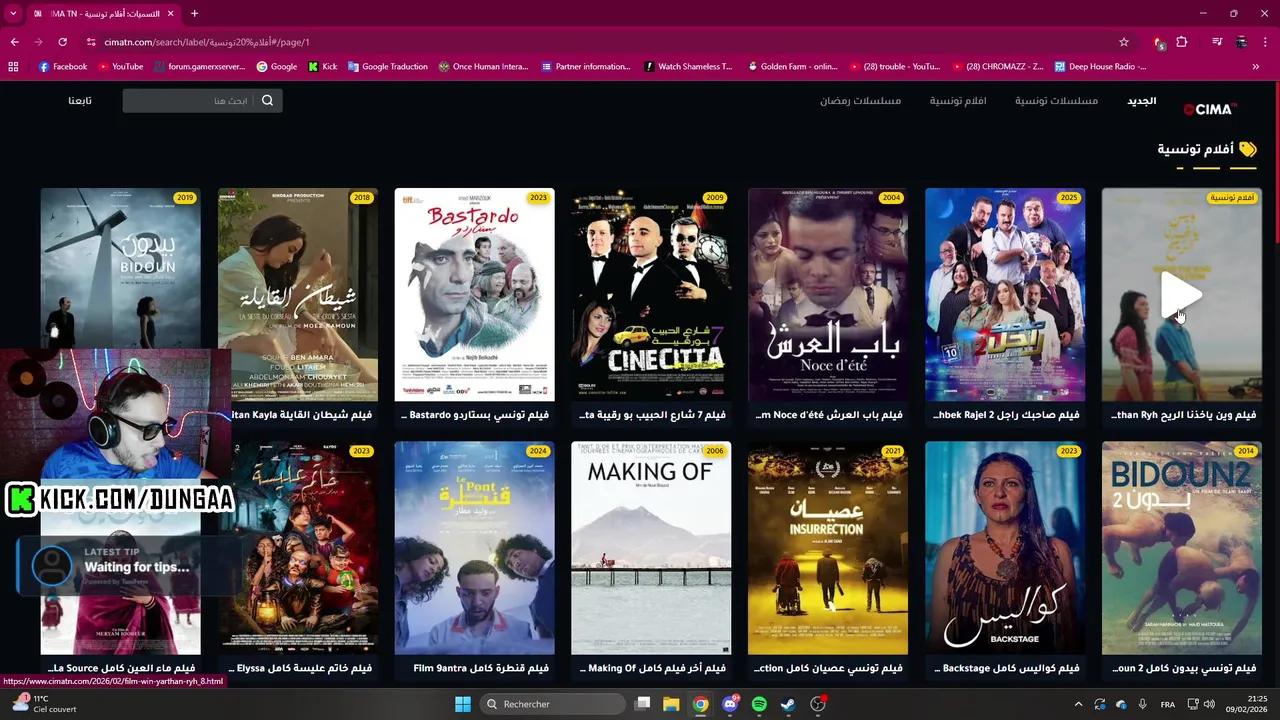Open Discord from the taskbar

coord(730,704)
